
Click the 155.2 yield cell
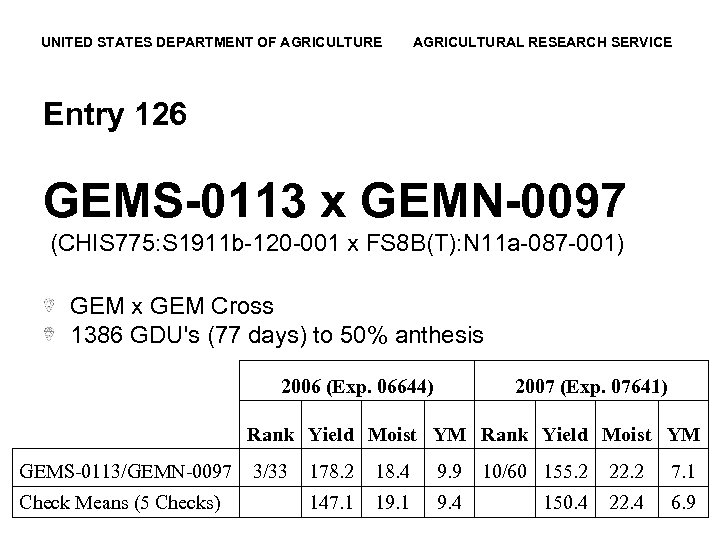[x=564, y=470]
